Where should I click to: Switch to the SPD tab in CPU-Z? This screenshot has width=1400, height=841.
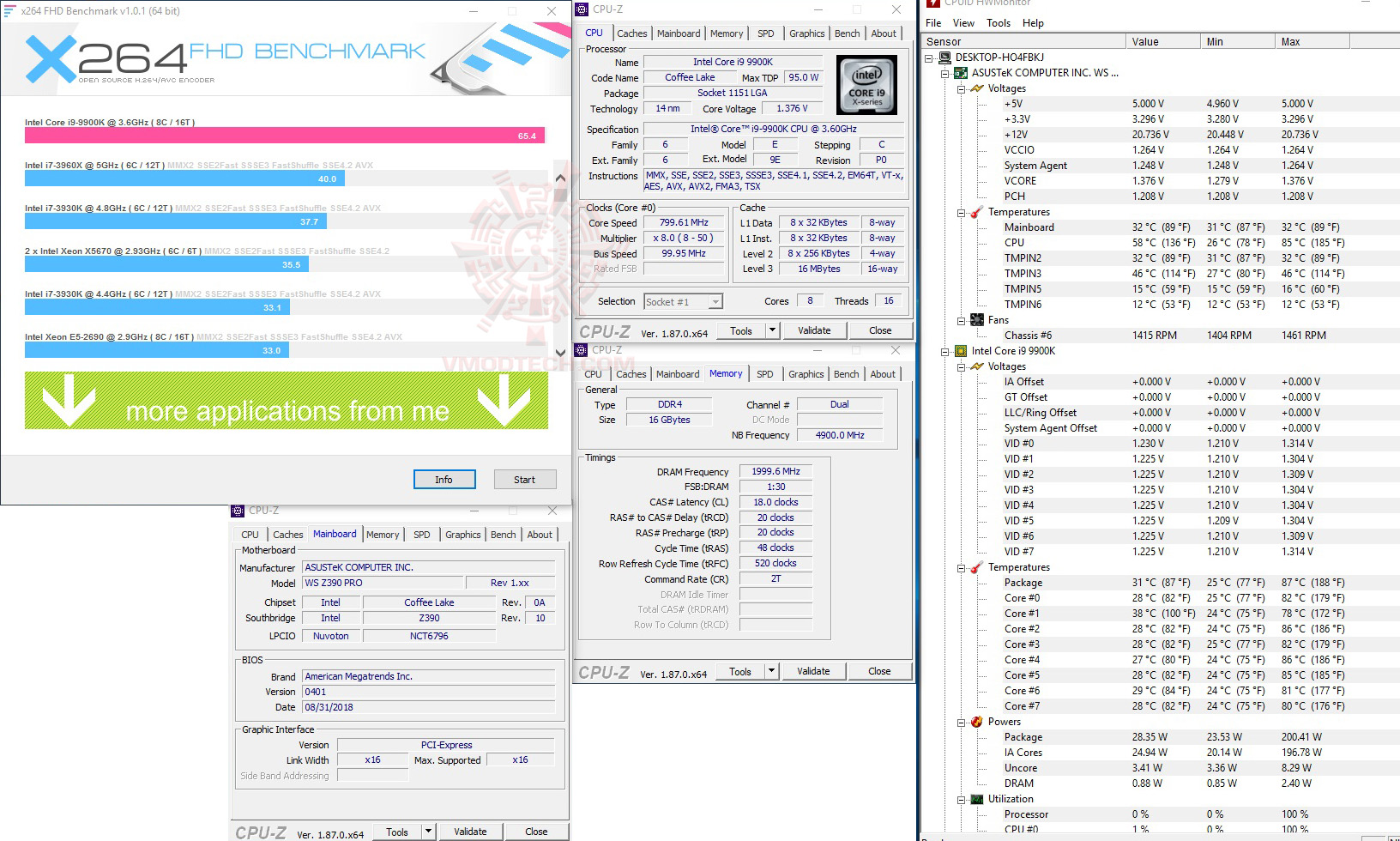click(x=765, y=33)
